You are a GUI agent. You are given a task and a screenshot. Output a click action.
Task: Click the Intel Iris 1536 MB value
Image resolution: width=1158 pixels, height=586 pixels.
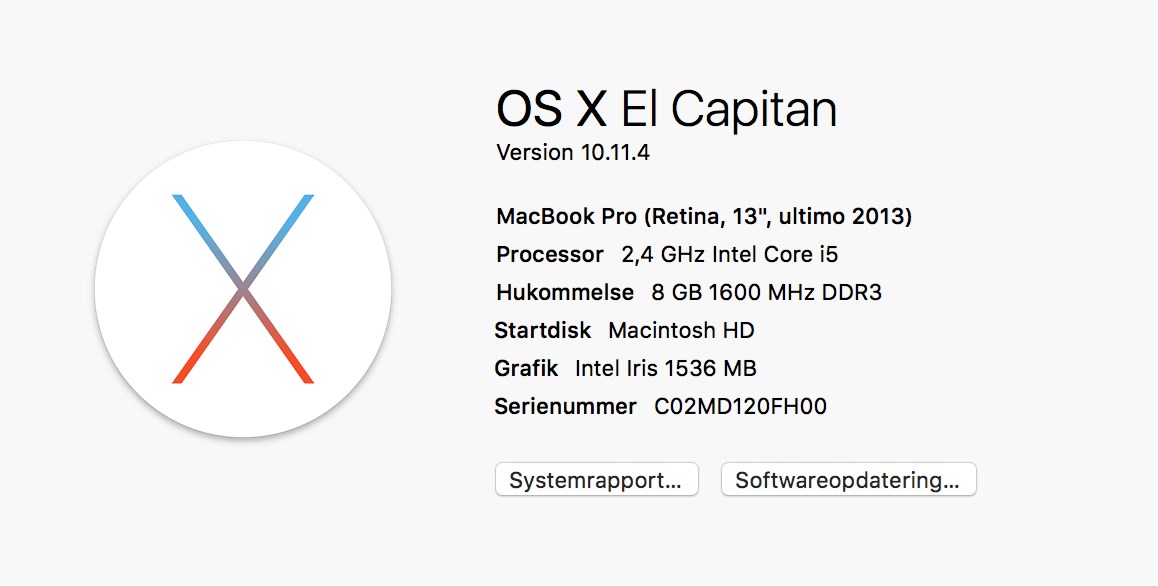665,368
